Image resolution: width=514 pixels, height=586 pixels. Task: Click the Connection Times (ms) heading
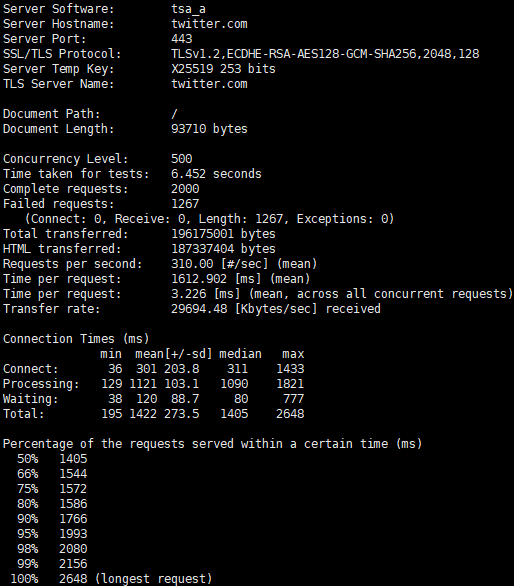(x=76, y=339)
